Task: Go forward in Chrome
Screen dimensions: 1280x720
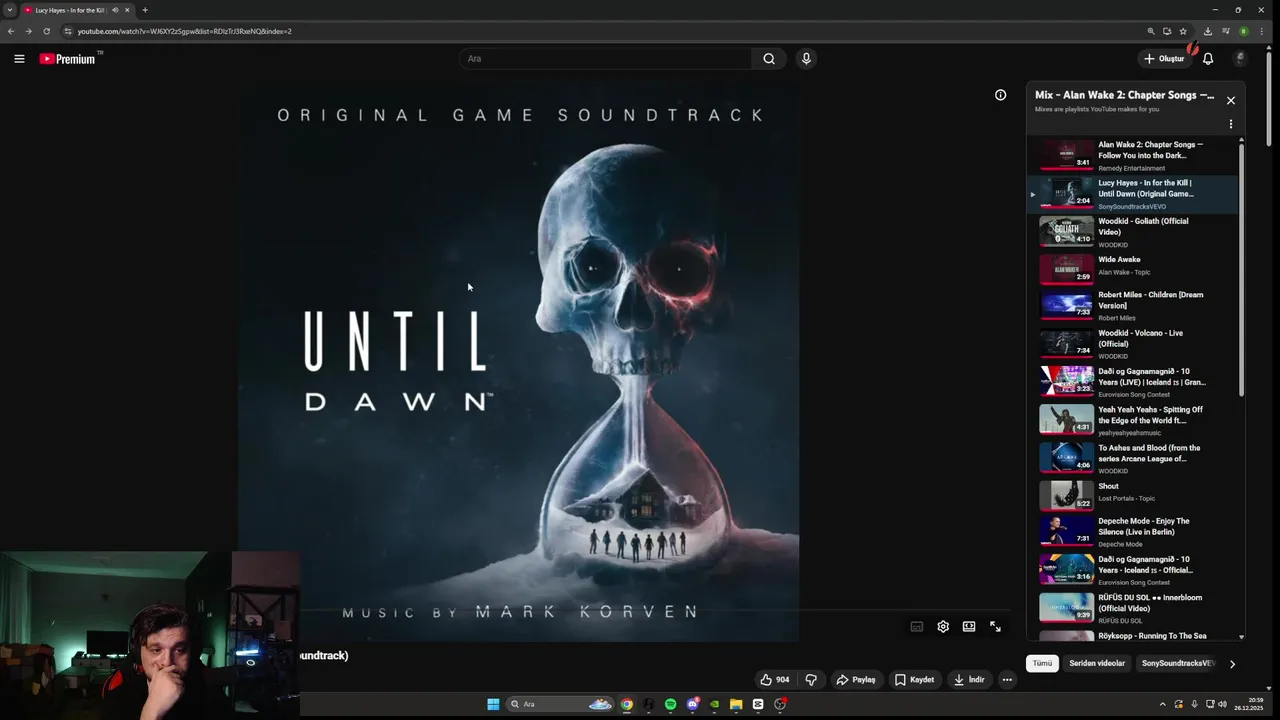Action: tap(28, 31)
